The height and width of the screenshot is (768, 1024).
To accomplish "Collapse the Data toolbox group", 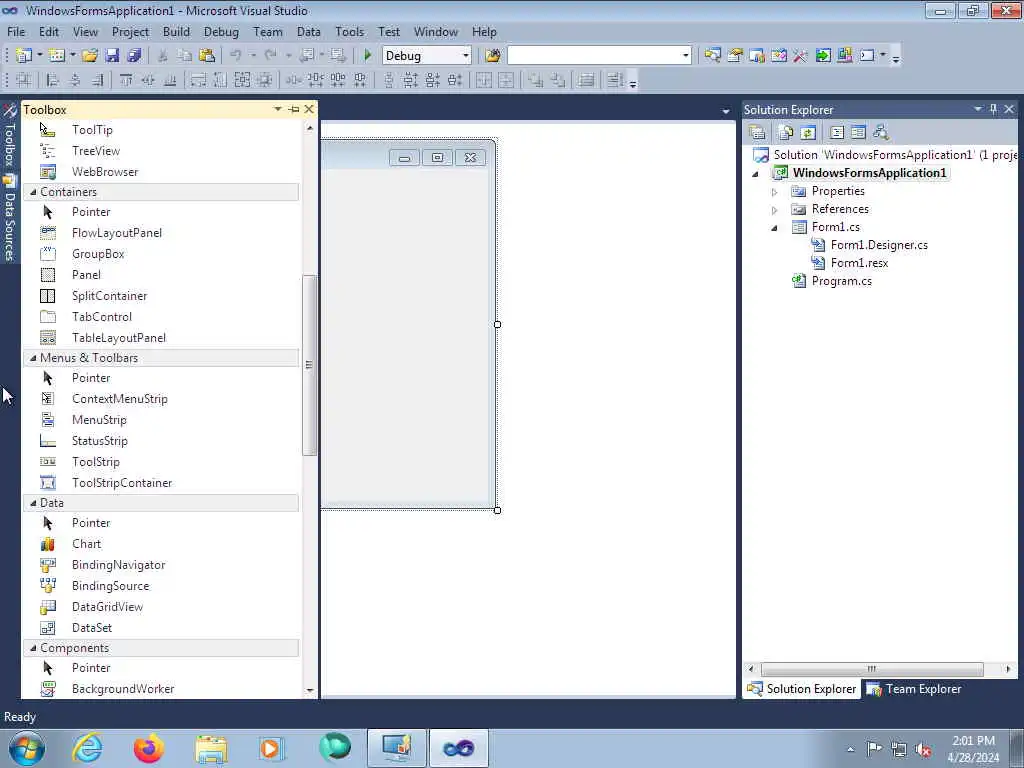I will 33,502.
